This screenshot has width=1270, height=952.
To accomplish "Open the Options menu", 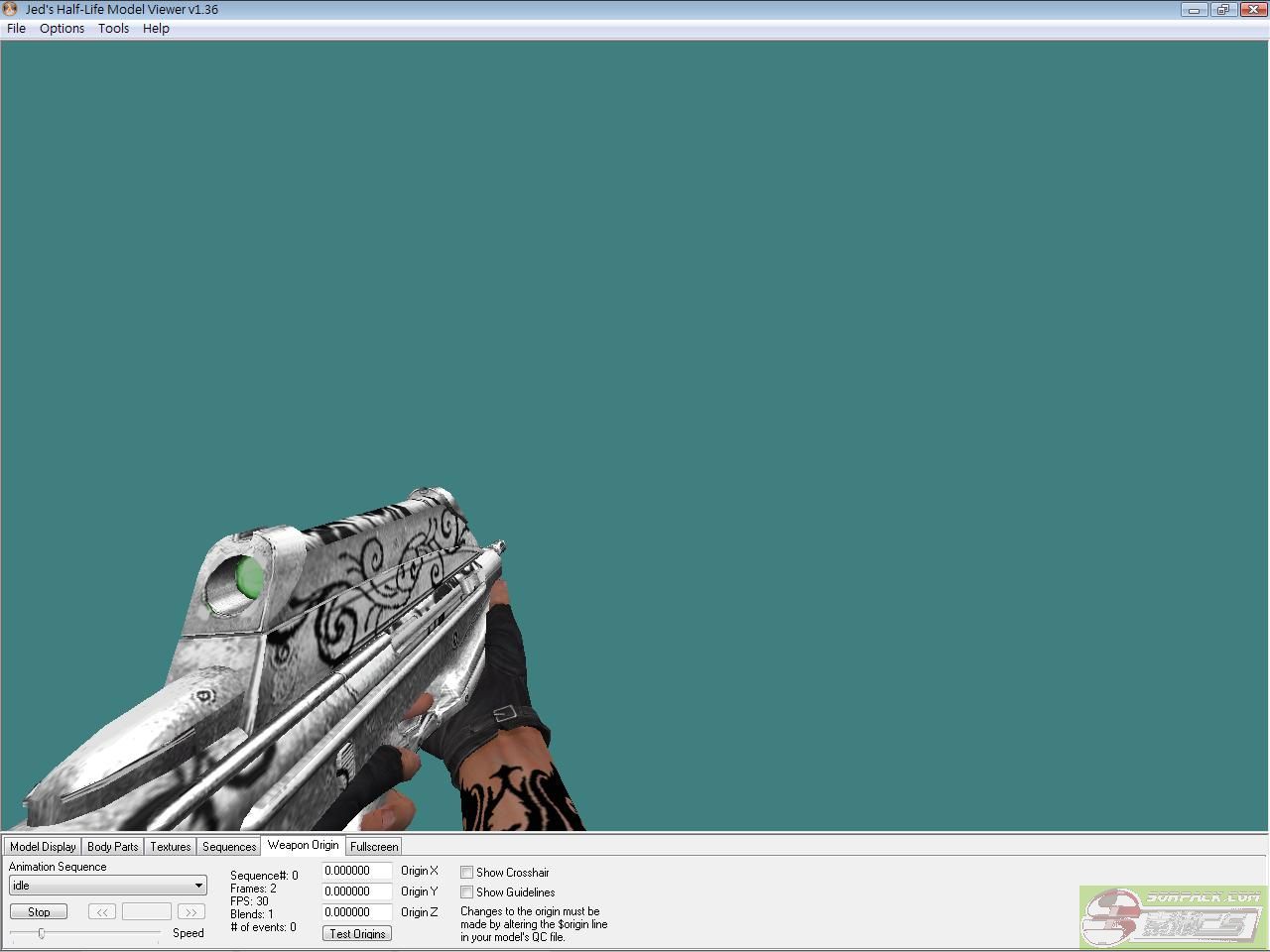I will coord(62,29).
